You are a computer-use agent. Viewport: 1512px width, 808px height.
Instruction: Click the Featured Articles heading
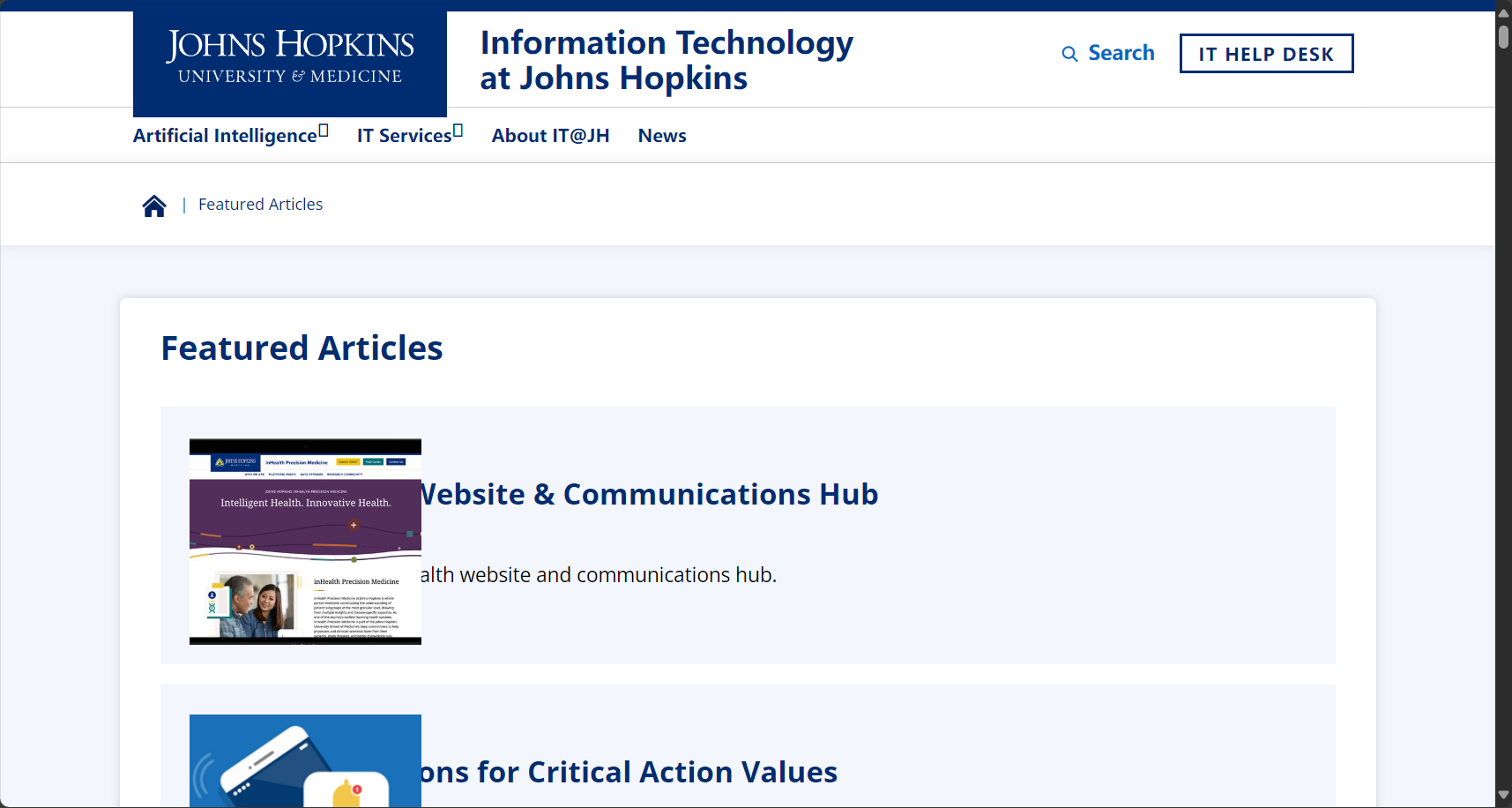[x=302, y=348]
